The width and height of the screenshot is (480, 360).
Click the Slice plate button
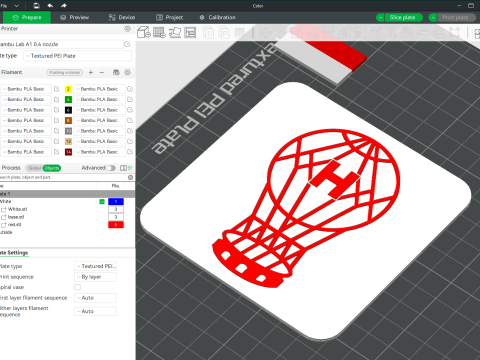[x=403, y=17]
